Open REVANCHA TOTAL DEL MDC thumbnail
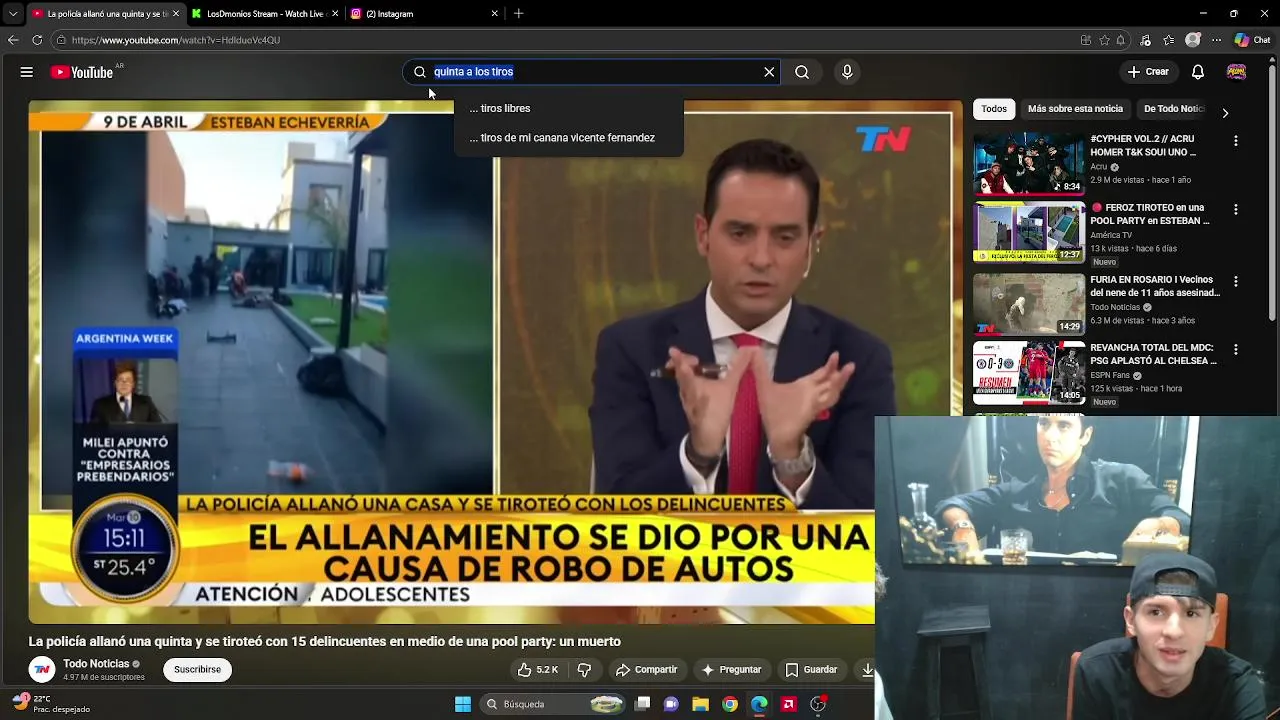Image resolution: width=1280 pixels, height=720 pixels. click(x=1029, y=372)
